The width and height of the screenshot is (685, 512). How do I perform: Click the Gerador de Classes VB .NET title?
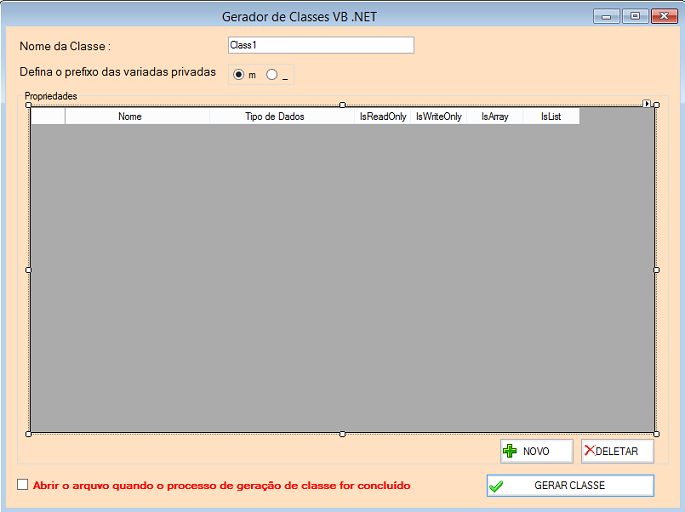point(299,17)
